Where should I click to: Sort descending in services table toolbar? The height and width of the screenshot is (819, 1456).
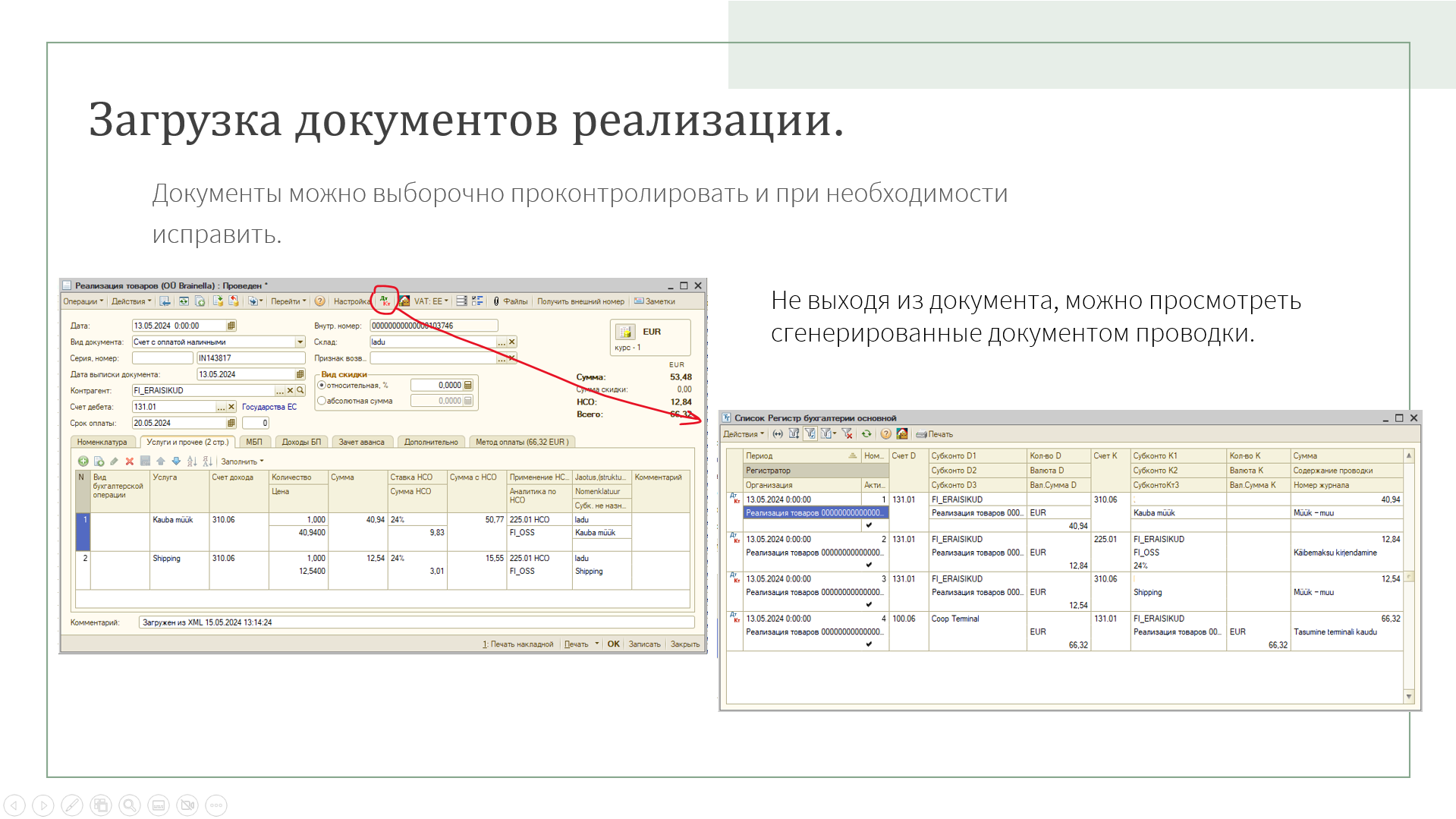[x=207, y=461]
